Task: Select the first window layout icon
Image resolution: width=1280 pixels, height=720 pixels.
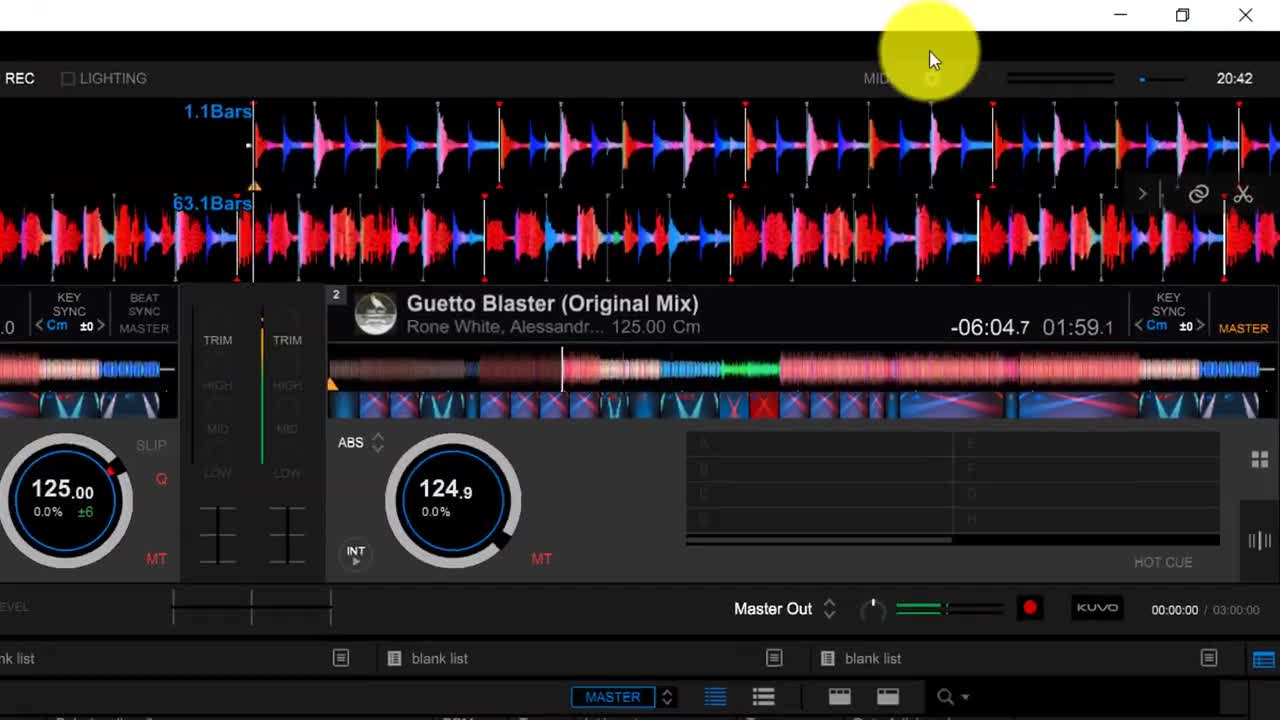Action: click(x=839, y=697)
